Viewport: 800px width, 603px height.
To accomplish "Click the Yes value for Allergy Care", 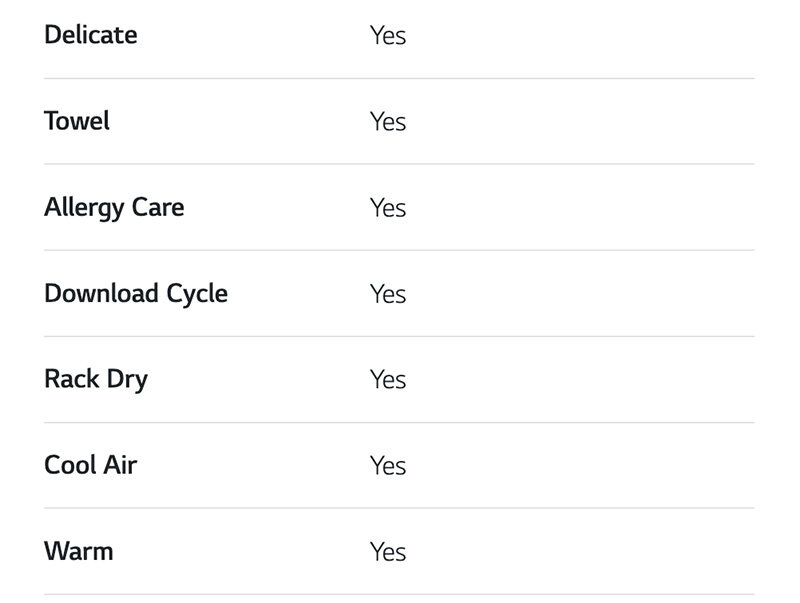I will (x=388, y=208).
